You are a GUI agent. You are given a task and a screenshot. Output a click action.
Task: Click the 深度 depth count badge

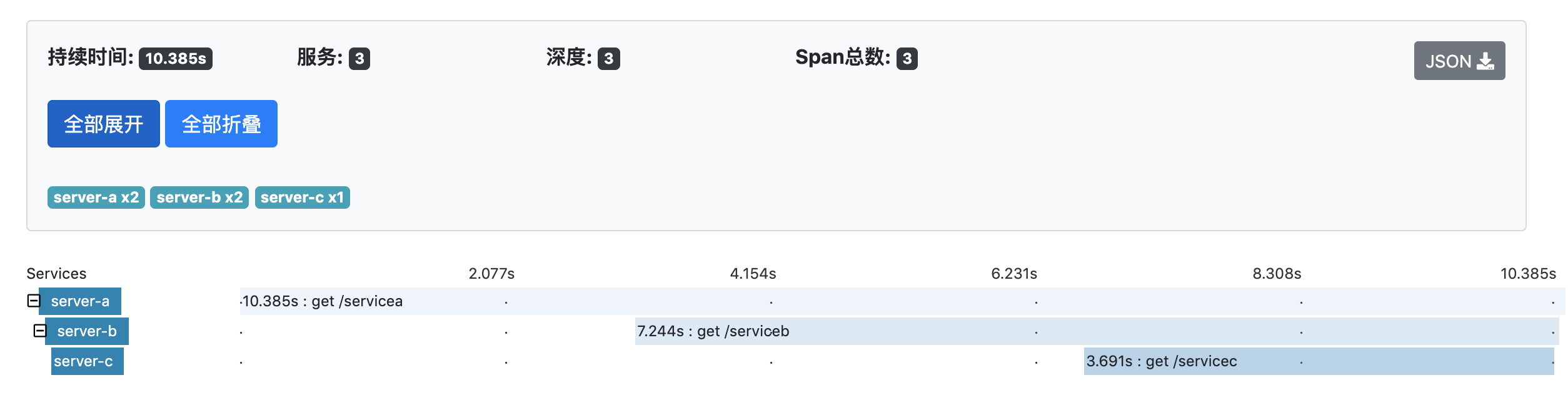608,58
